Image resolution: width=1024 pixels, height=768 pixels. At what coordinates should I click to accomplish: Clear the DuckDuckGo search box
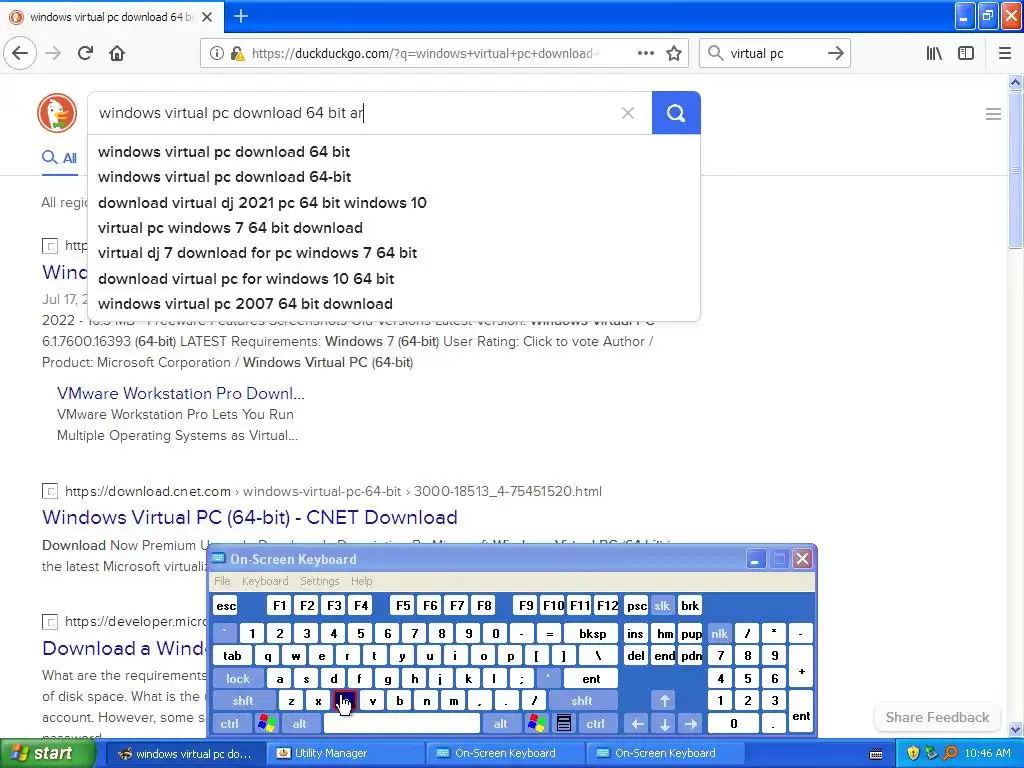click(x=628, y=113)
